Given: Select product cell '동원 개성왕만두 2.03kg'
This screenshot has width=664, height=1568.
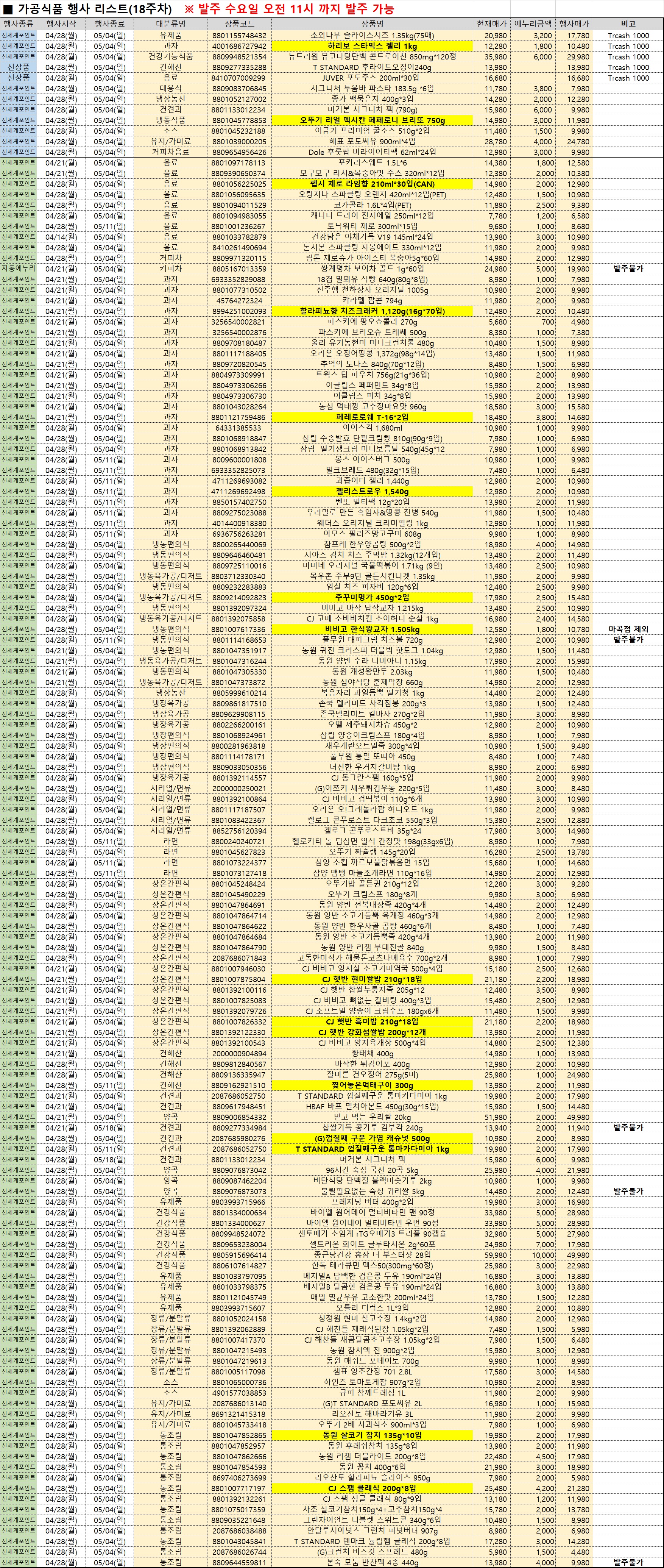Looking at the screenshot, I should [x=373, y=672].
